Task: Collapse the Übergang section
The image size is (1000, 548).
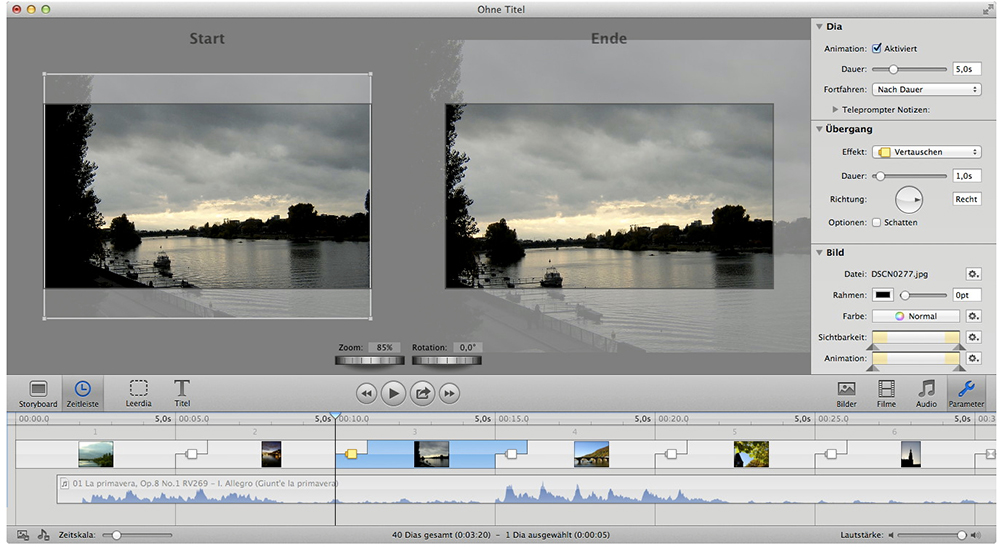Action: pyautogui.click(x=820, y=129)
